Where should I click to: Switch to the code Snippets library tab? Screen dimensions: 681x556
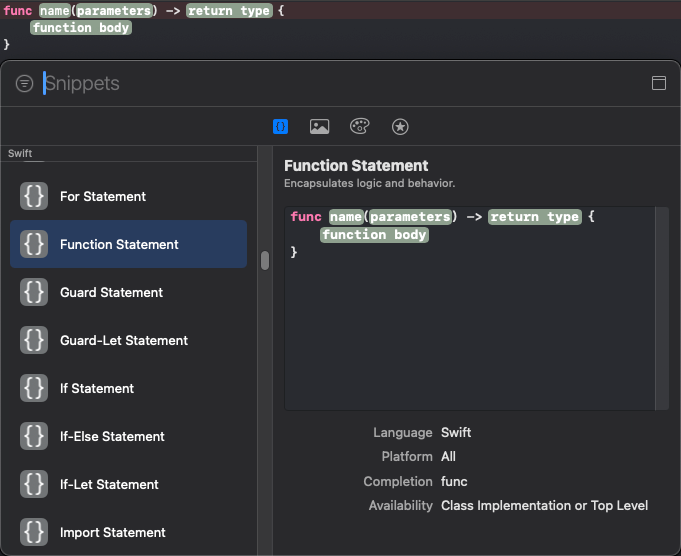tap(280, 126)
